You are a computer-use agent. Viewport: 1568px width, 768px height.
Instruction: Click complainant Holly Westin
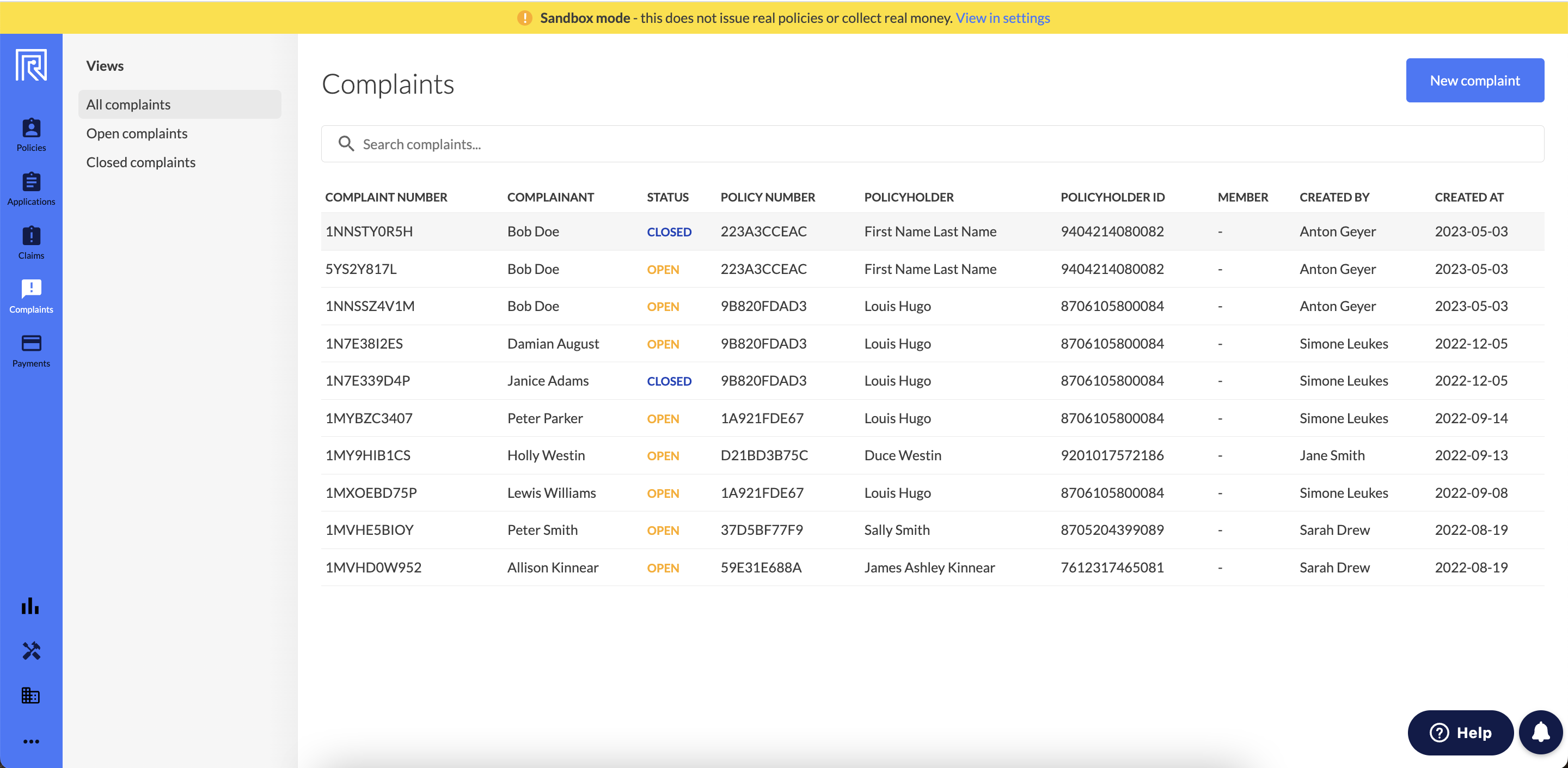click(546, 455)
